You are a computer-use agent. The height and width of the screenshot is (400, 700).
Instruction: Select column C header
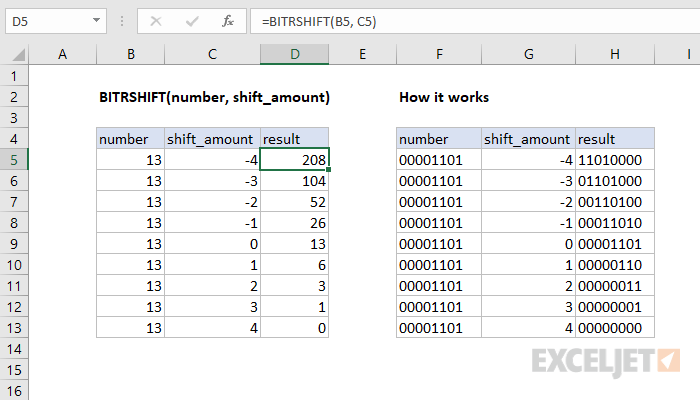coord(212,54)
